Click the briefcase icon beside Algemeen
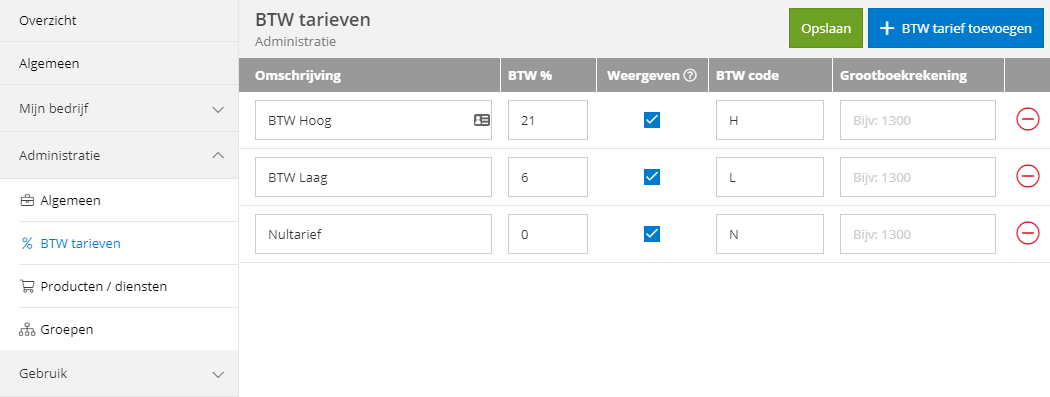The height and width of the screenshot is (397, 1050). 27,200
